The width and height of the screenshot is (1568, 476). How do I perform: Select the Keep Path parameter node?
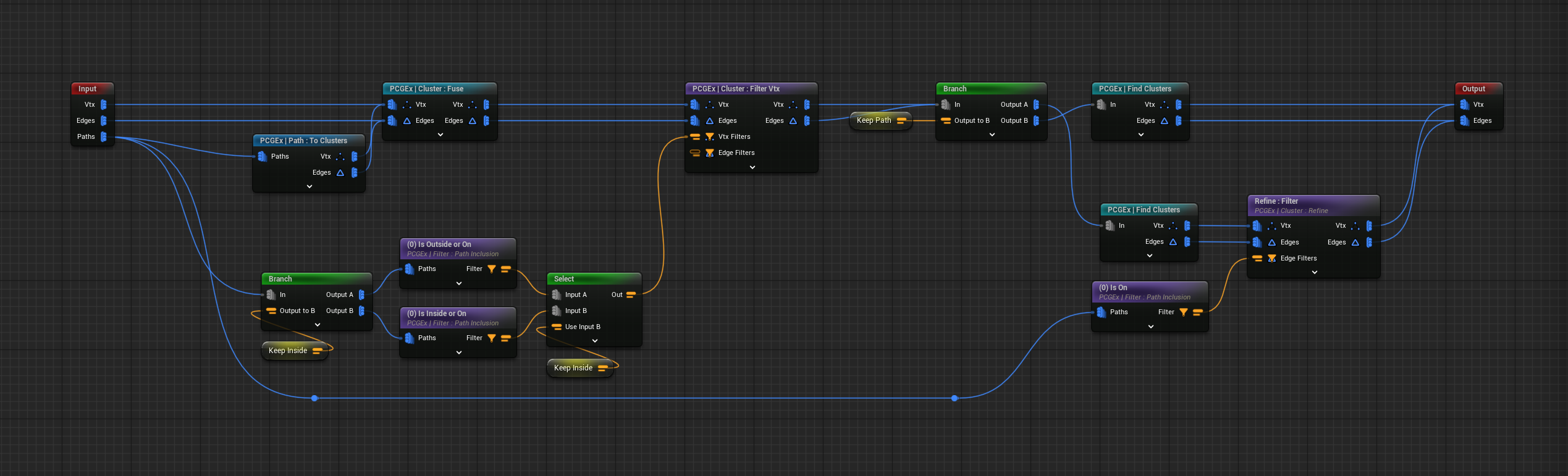click(874, 120)
